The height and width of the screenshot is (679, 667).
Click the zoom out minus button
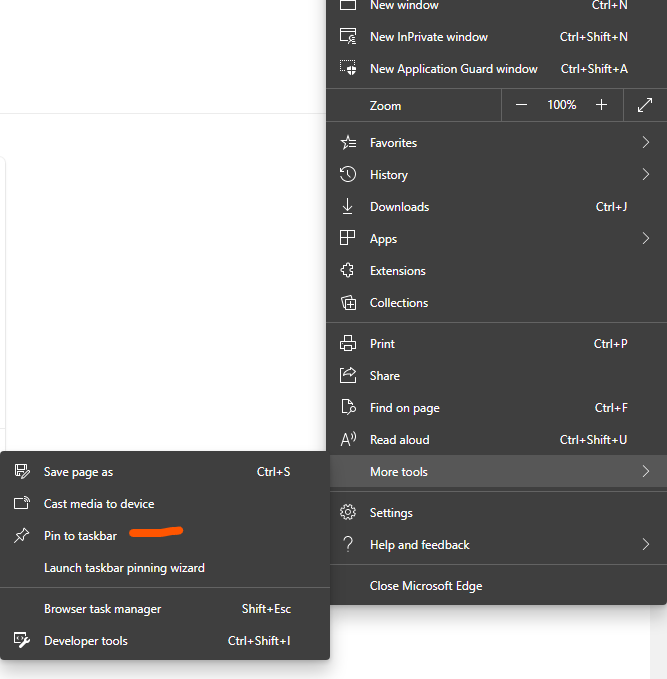pos(521,105)
